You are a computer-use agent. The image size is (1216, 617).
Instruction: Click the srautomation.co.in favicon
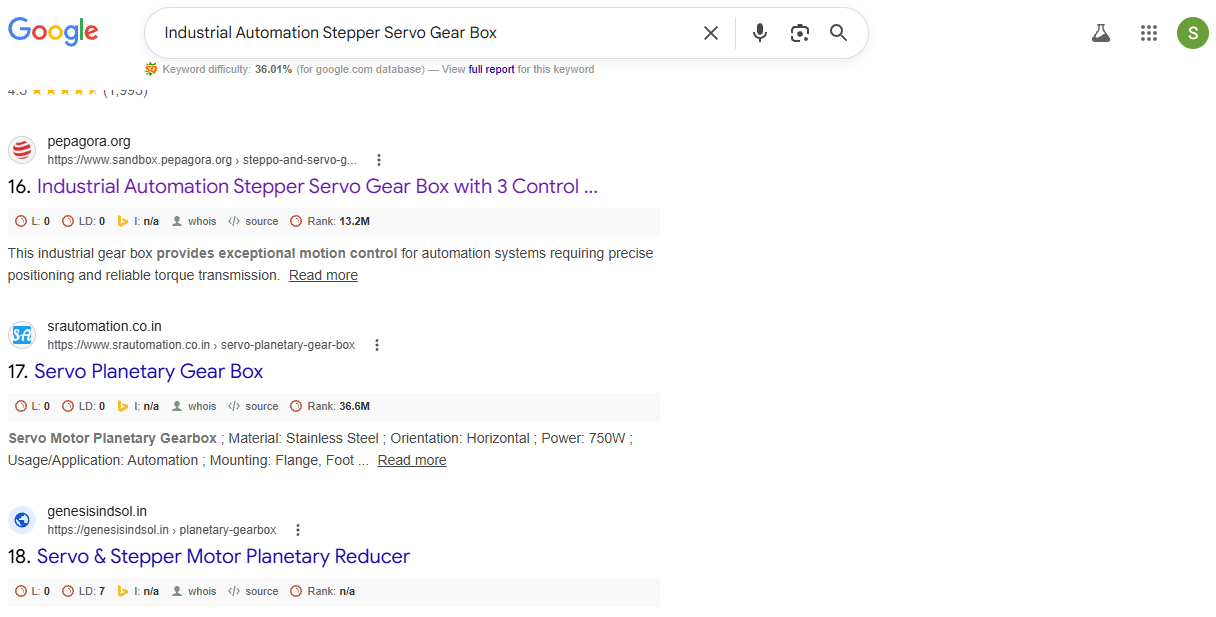click(x=22, y=335)
